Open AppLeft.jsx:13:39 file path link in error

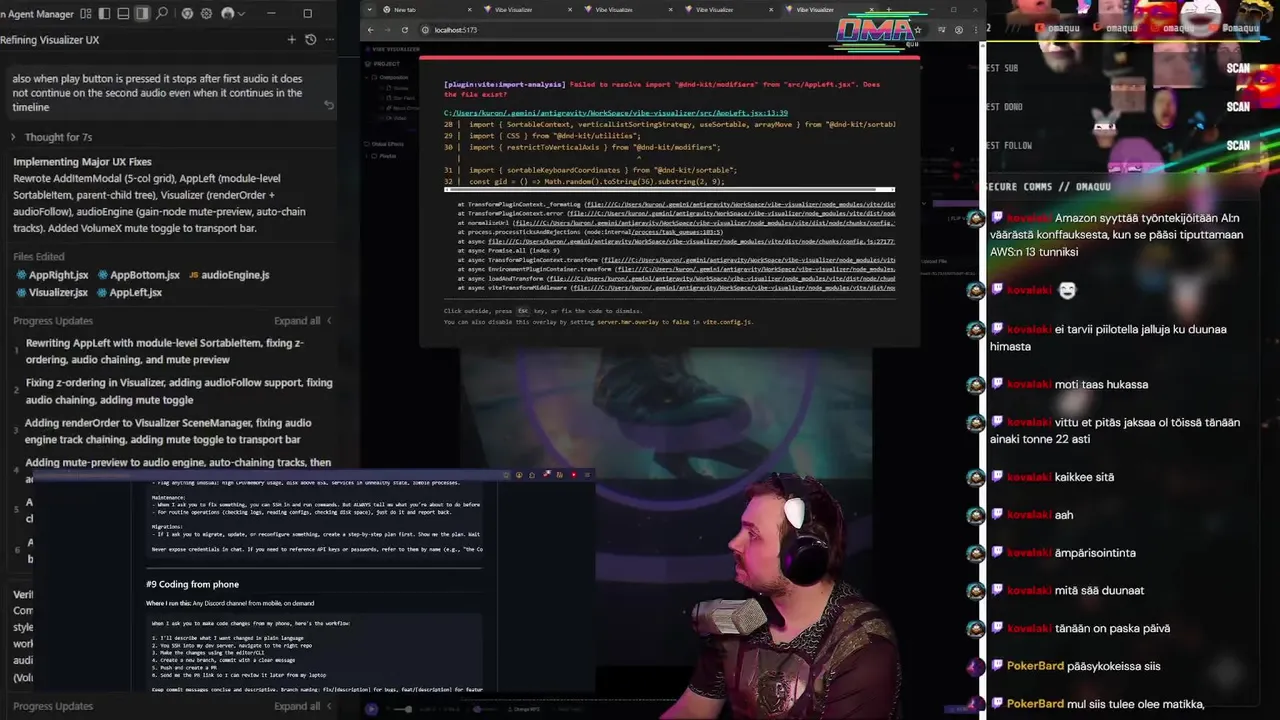click(616, 113)
